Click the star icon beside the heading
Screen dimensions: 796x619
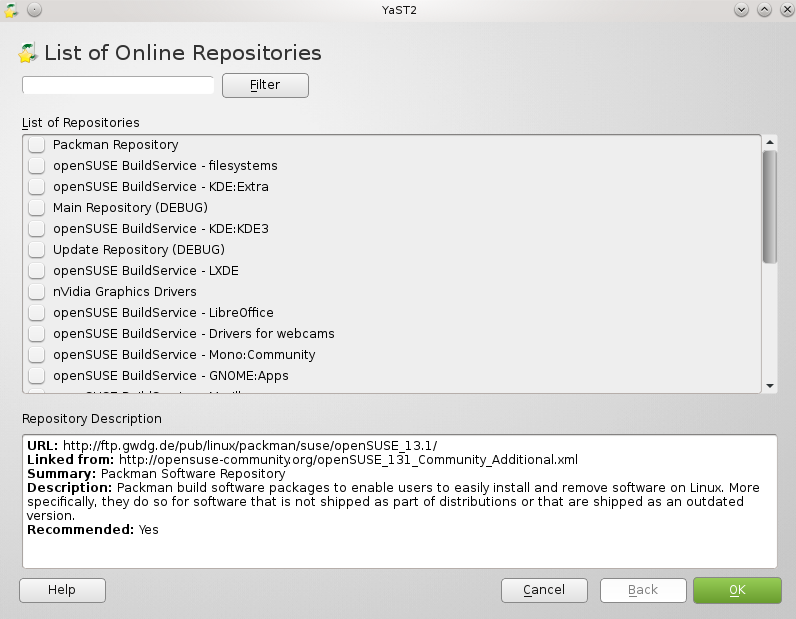click(28, 53)
